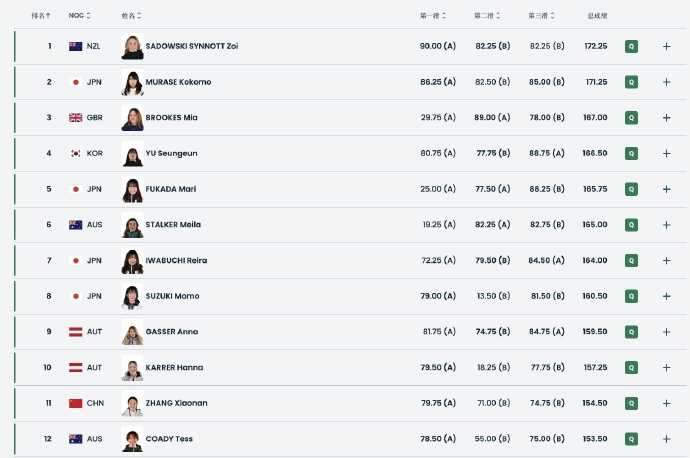Viewport: 690px width, 458px height.
Task: Click the Austria flag in Gasser Anna's row
Action: 75,332
